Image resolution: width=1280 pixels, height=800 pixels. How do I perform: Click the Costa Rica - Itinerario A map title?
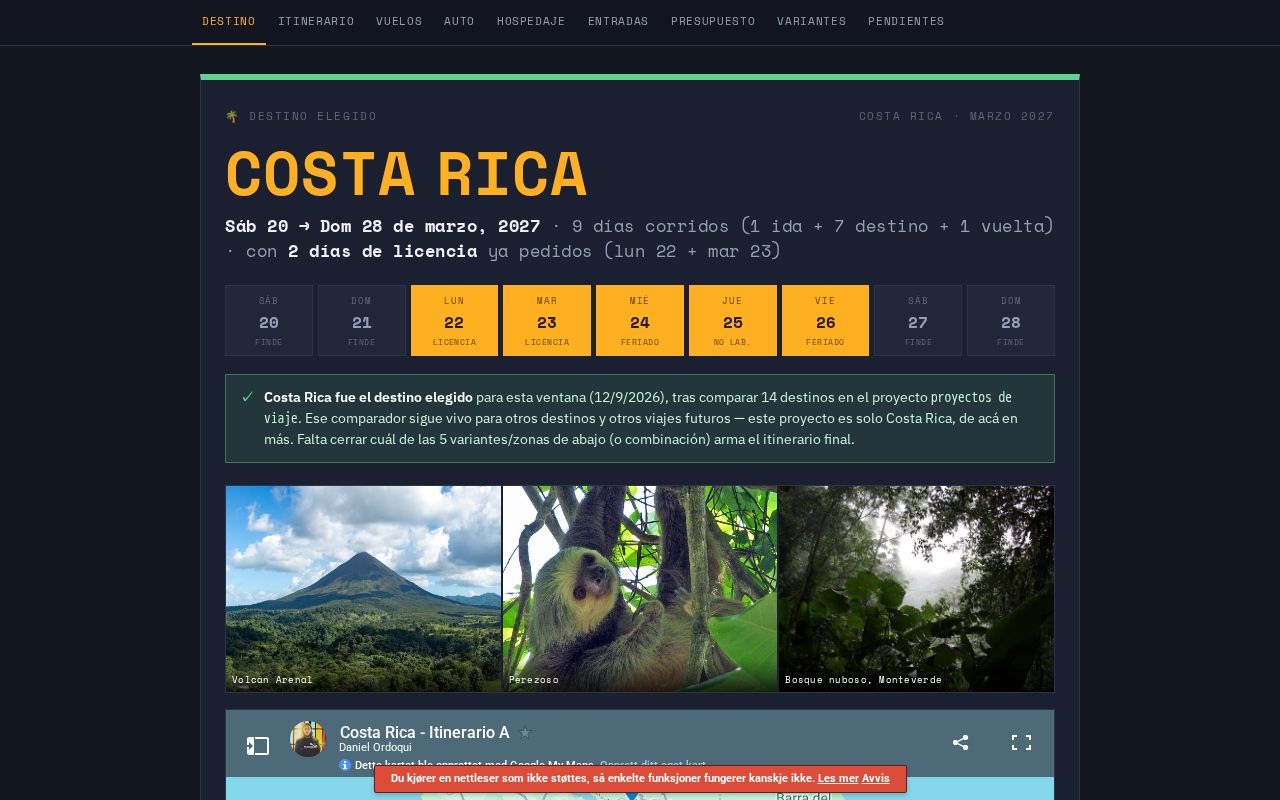click(x=425, y=733)
